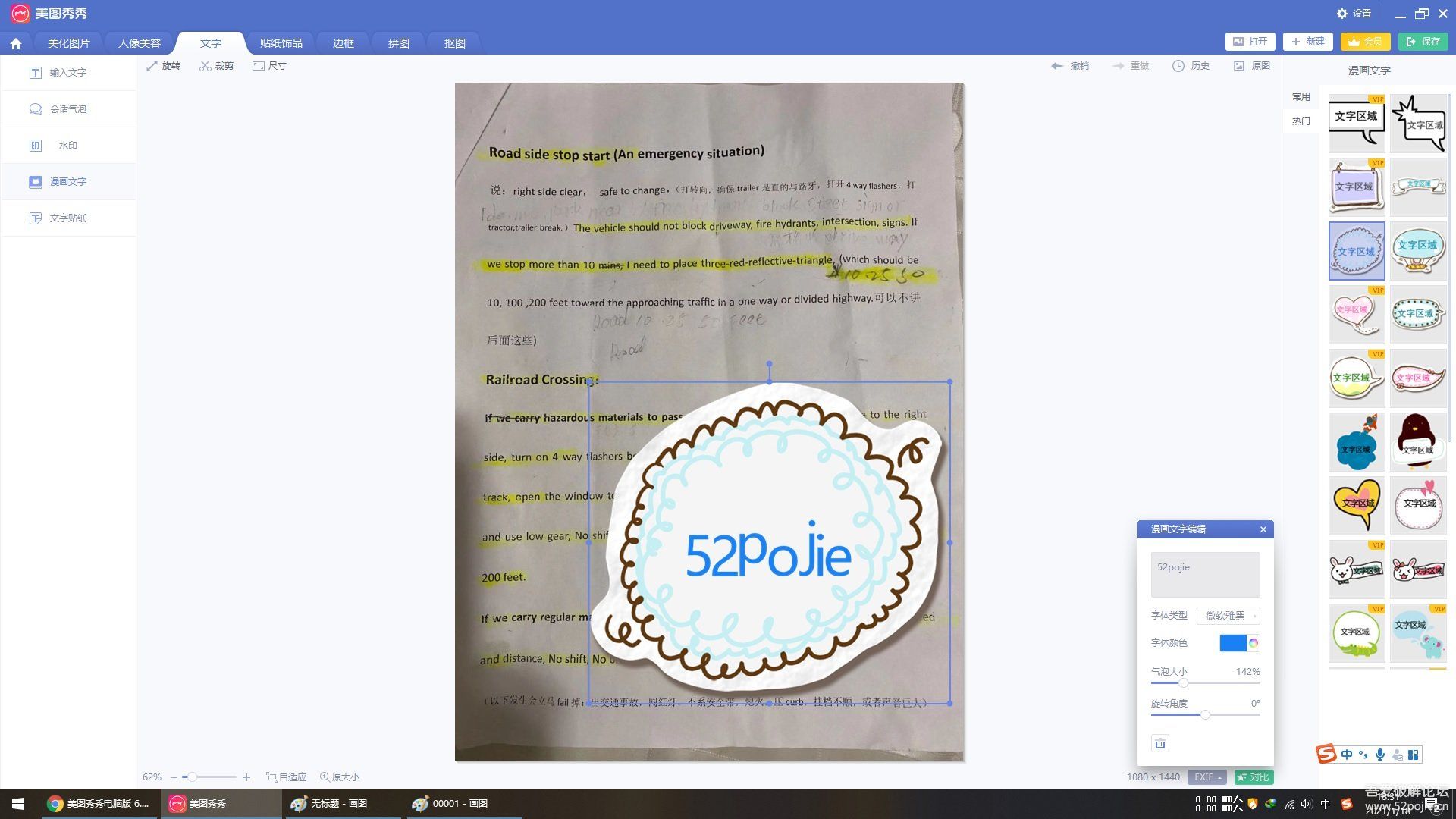Open the rainbow color picker icon
This screenshot has height=819, width=1456.
coord(1254,643)
